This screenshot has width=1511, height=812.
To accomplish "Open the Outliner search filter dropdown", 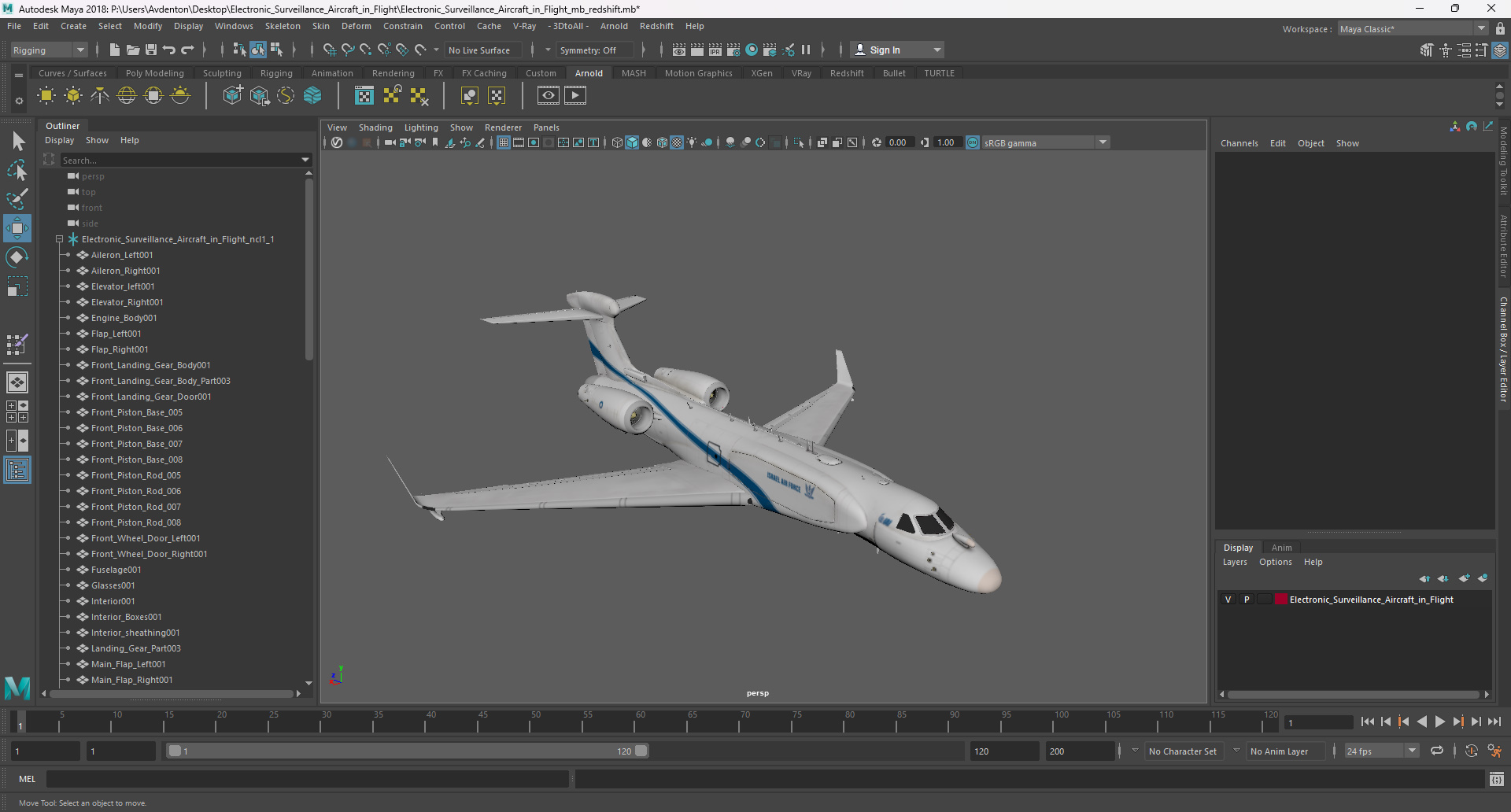I will (x=305, y=160).
